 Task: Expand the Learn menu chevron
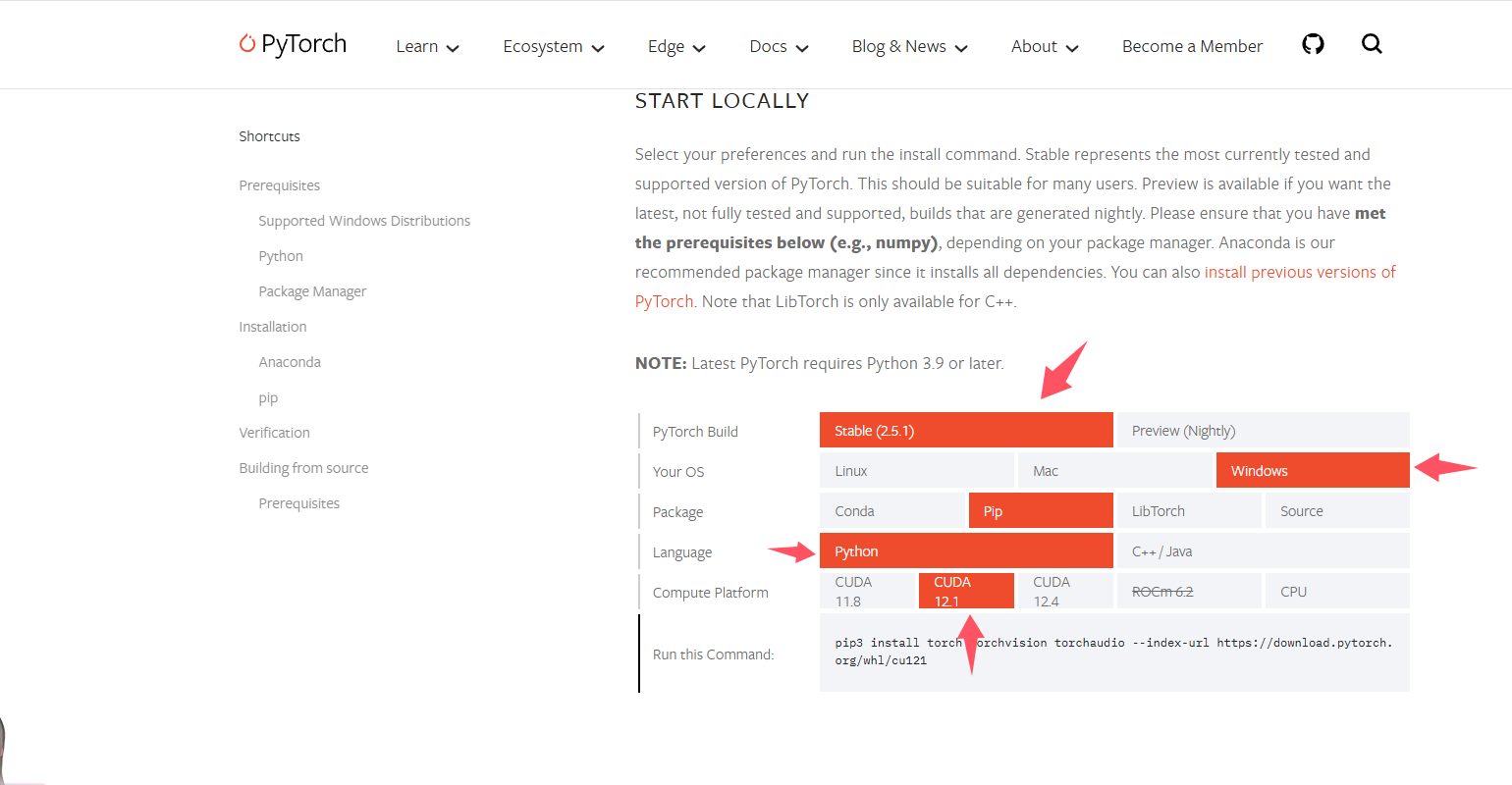click(x=453, y=48)
